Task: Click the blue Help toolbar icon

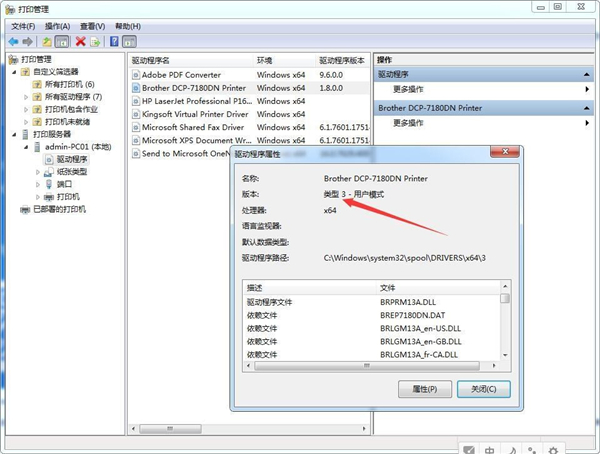Action: pyautogui.click(x=114, y=42)
